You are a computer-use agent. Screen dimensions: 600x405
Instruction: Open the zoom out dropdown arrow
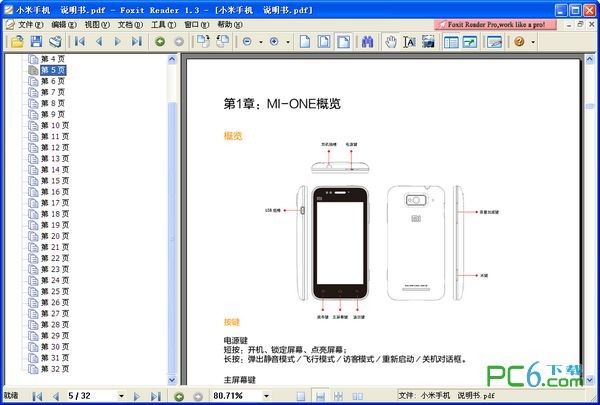pos(260,42)
